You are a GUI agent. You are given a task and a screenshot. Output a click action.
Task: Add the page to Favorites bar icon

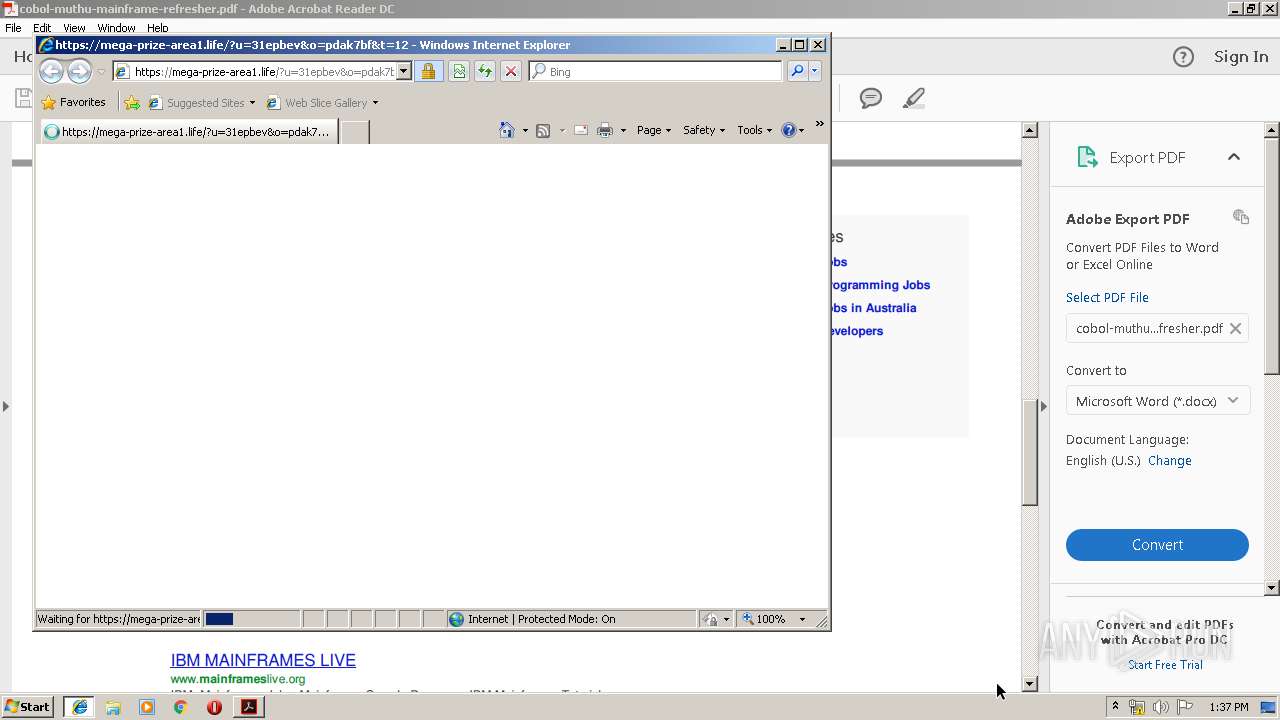132,102
